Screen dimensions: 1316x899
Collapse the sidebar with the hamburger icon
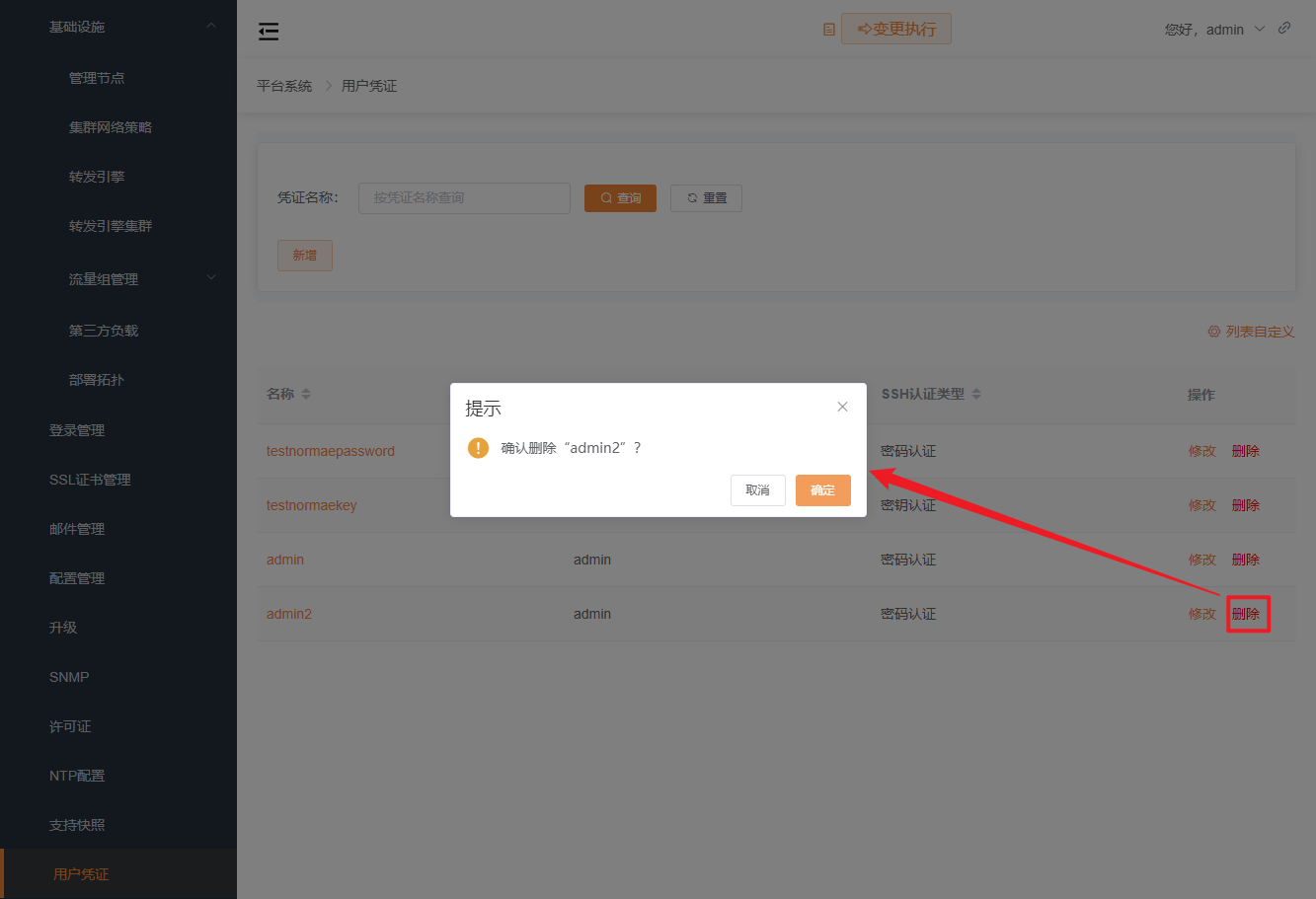[x=268, y=31]
